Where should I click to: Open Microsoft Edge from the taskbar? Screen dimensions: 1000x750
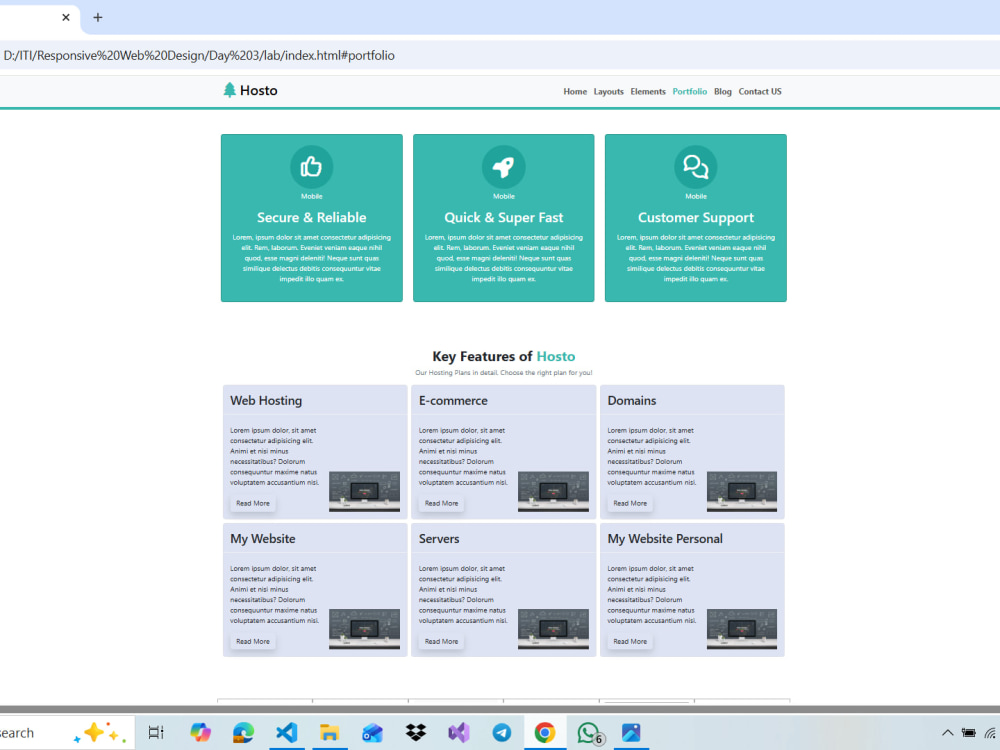[x=243, y=732]
